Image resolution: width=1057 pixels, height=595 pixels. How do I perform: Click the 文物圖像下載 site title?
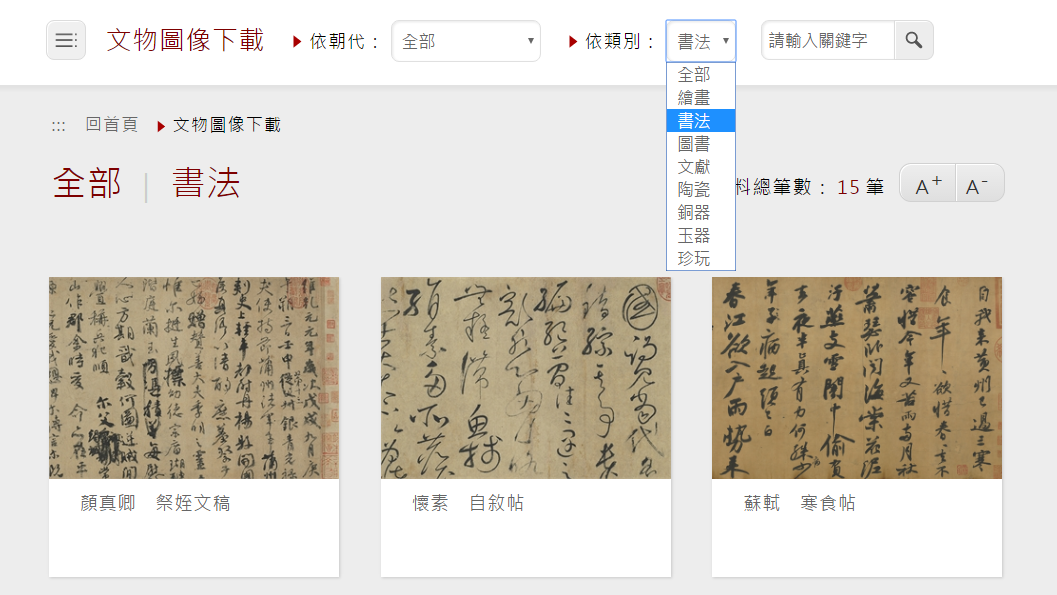click(x=185, y=40)
